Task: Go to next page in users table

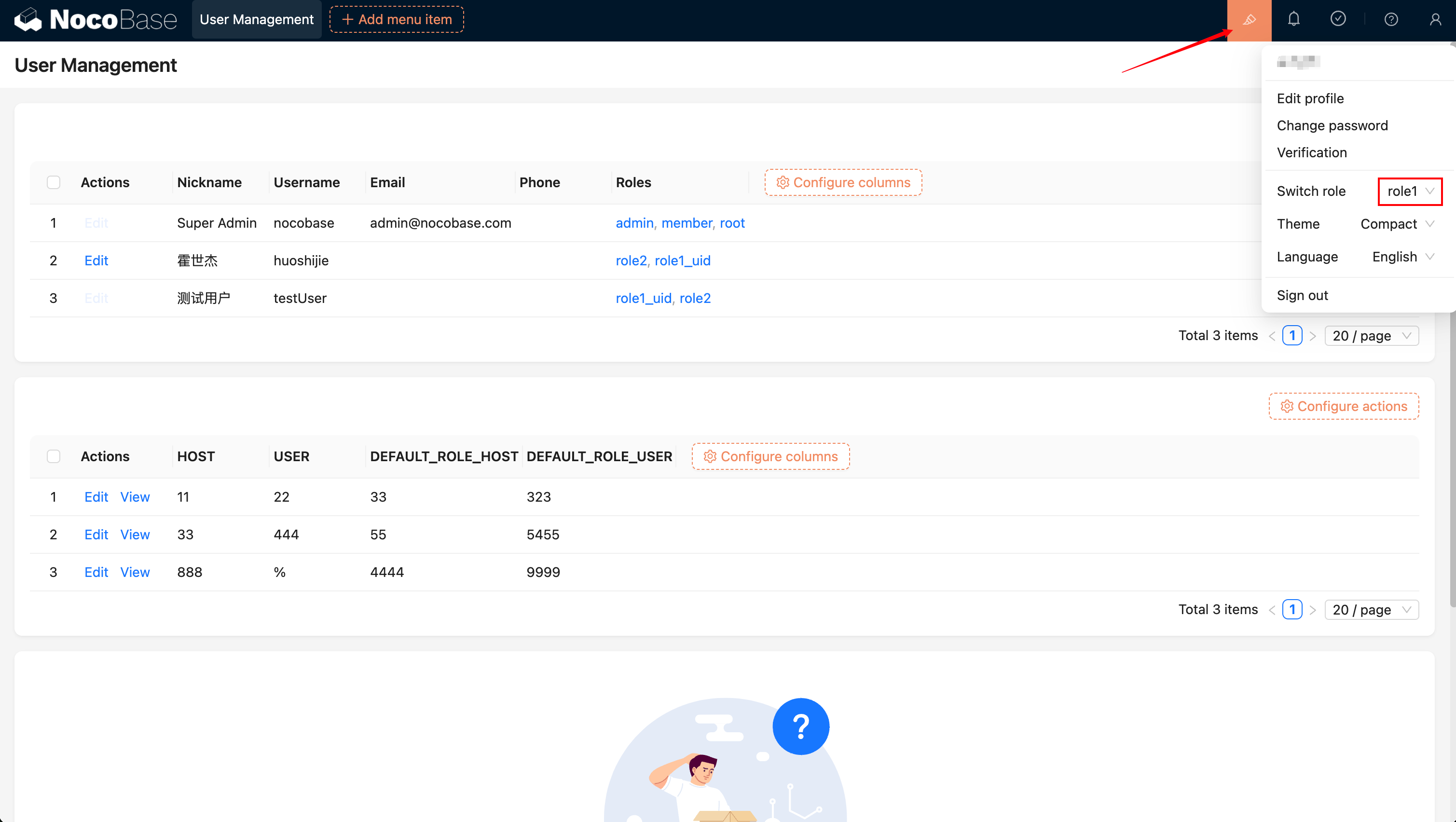Action: [1313, 336]
